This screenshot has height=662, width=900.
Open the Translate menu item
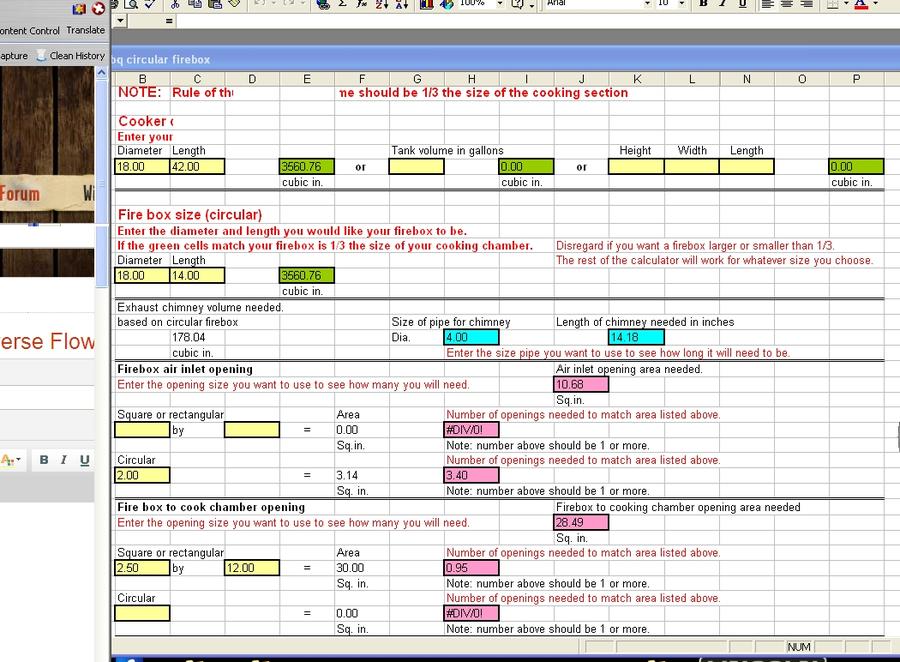(x=85, y=31)
